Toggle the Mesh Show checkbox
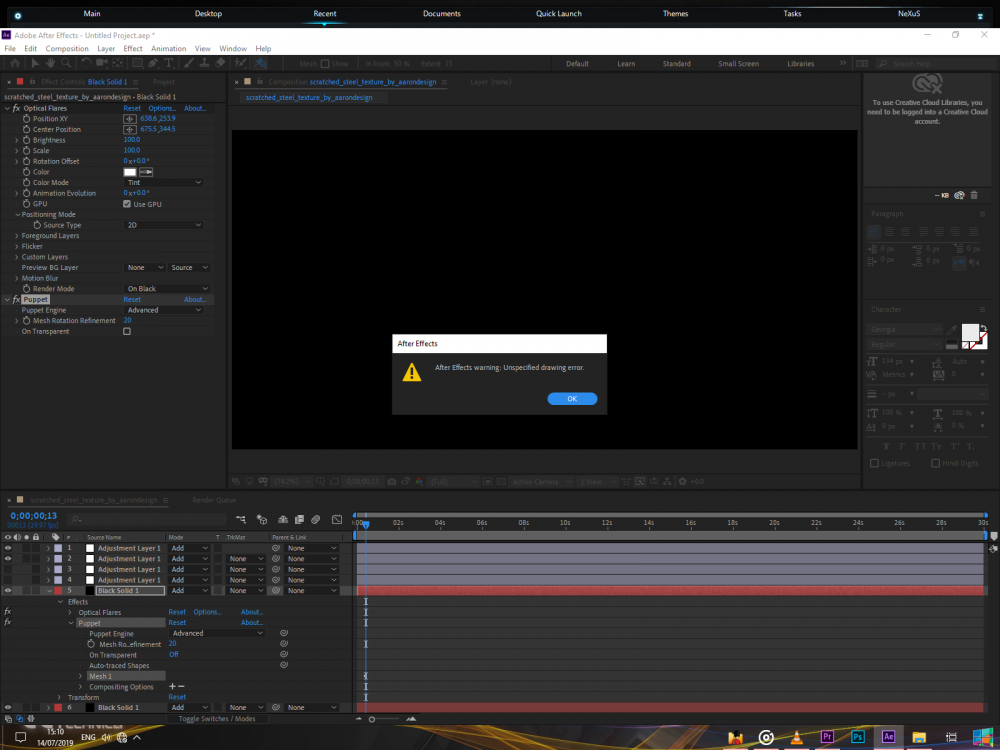The image size is (1000, 750). [x=325, y=64]
